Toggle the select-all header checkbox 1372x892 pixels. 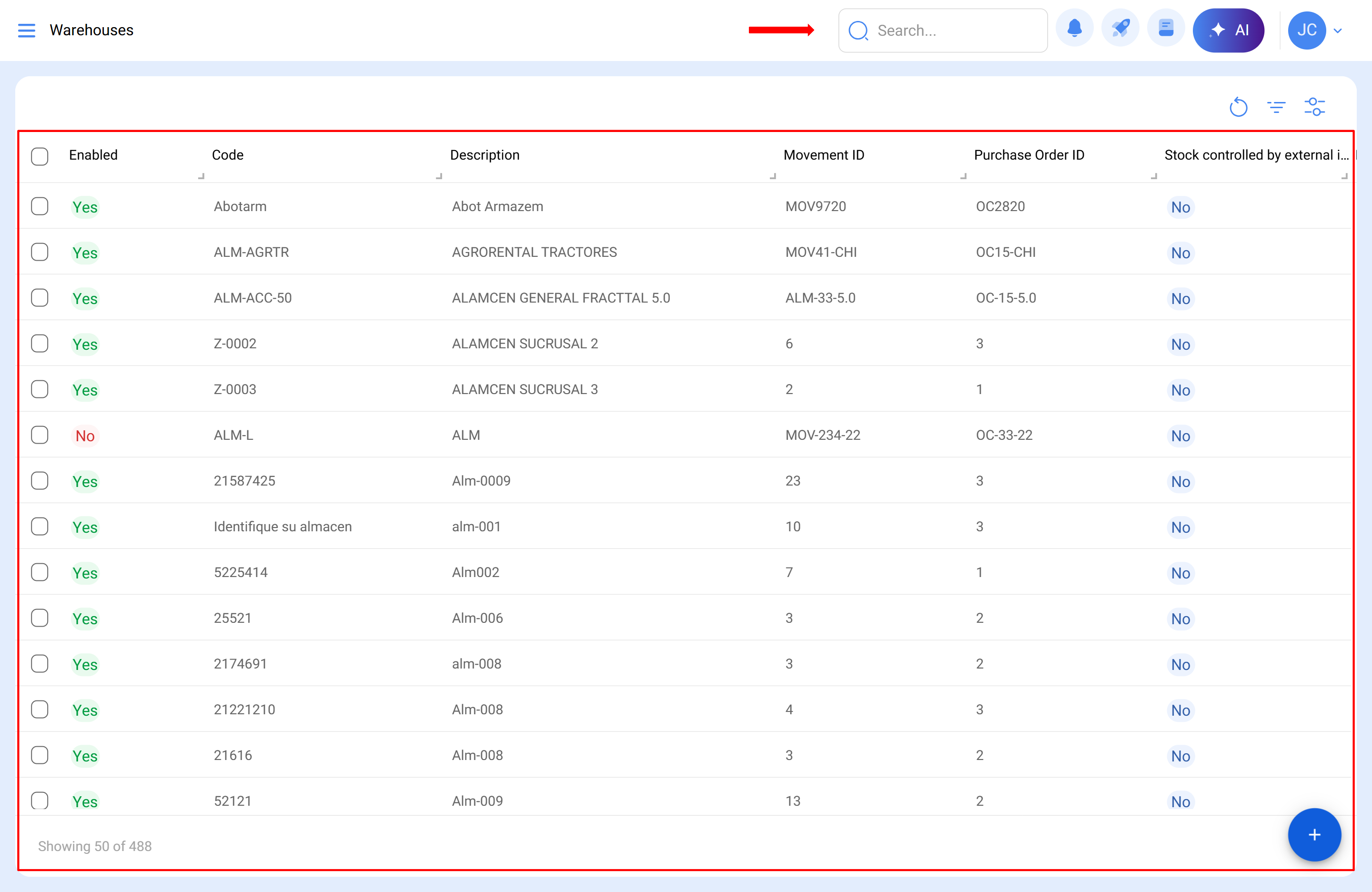click(40, 156)
